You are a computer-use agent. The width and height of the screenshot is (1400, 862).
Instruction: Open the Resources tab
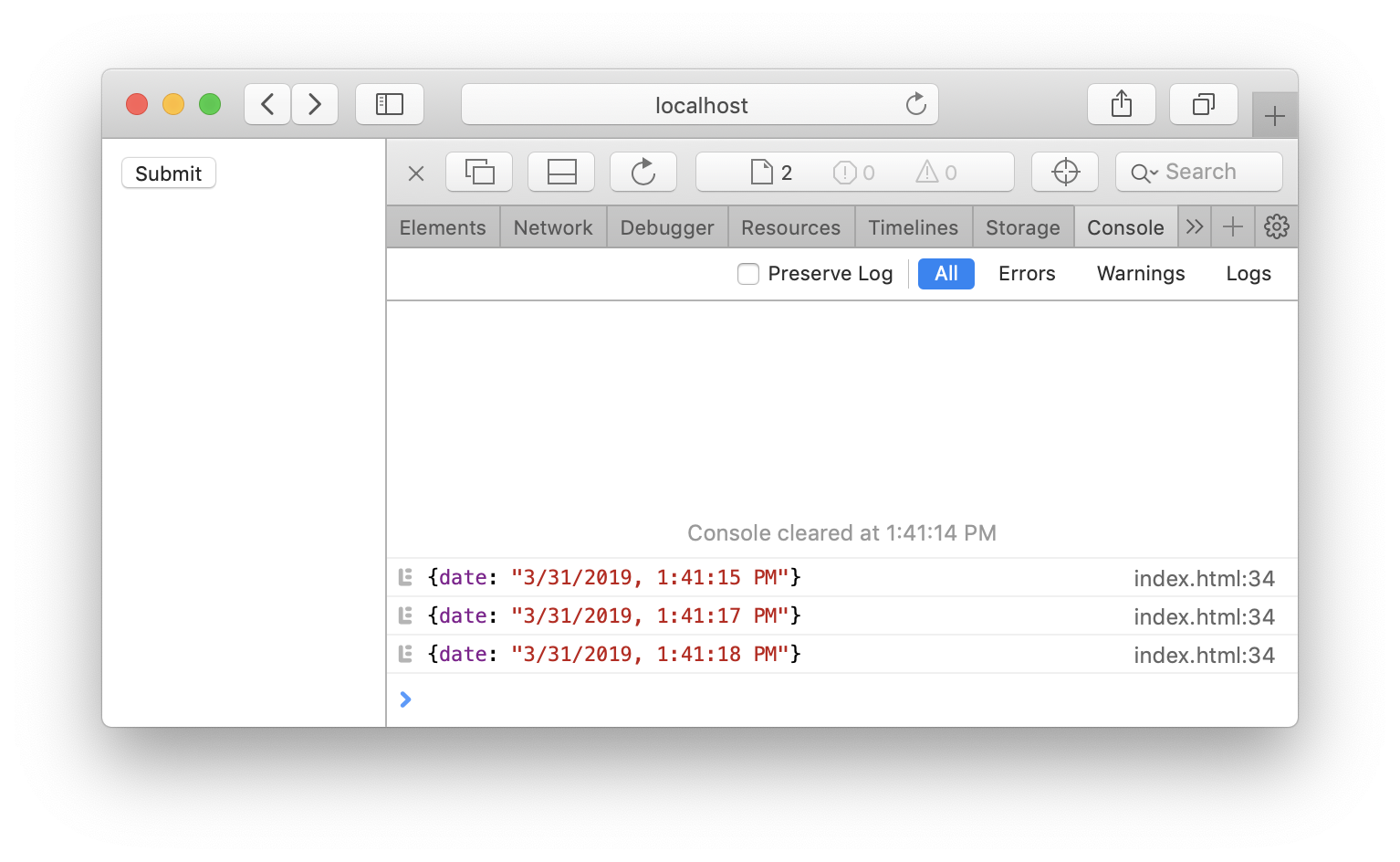[x=790, y=227]
